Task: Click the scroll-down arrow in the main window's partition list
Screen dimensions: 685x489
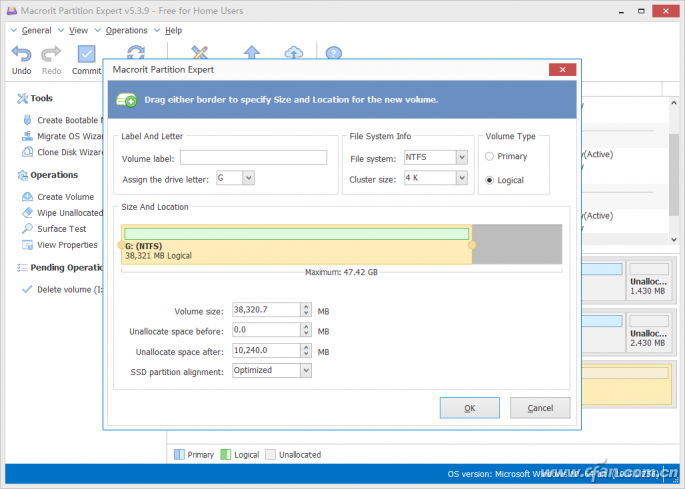Action: [674, 239]
